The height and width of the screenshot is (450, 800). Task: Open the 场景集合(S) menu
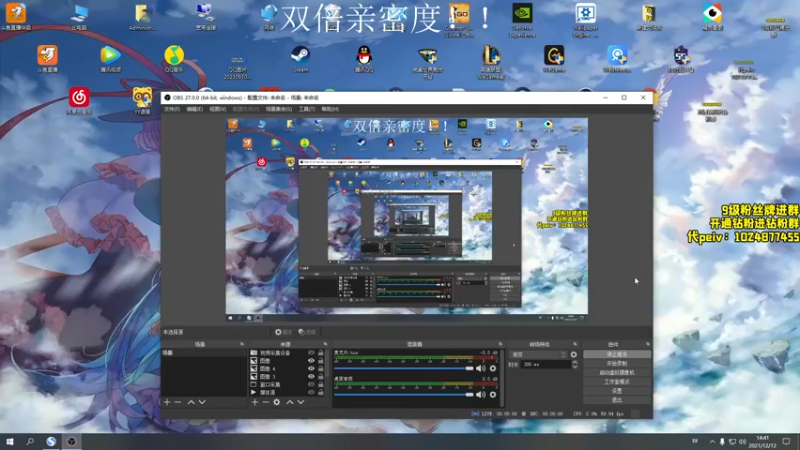[x=279, y=109]
